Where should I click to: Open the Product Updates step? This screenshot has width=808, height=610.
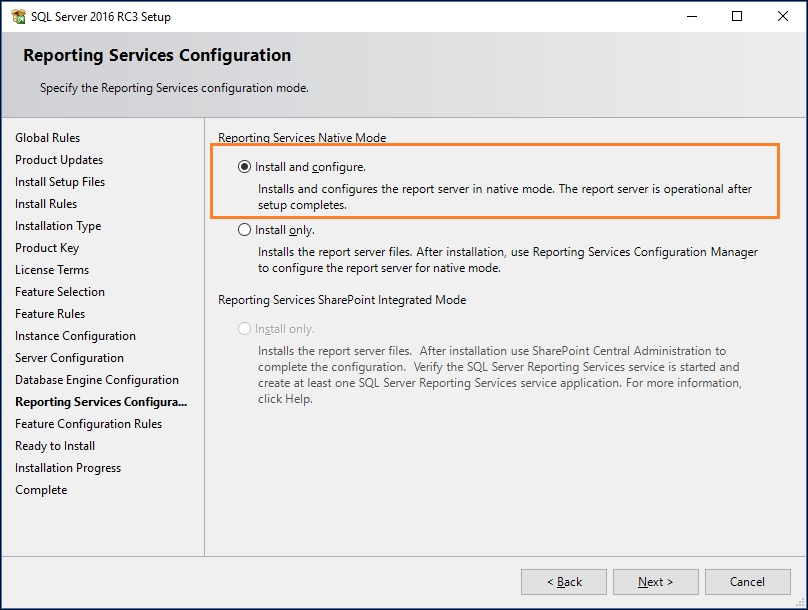point(59,160)
